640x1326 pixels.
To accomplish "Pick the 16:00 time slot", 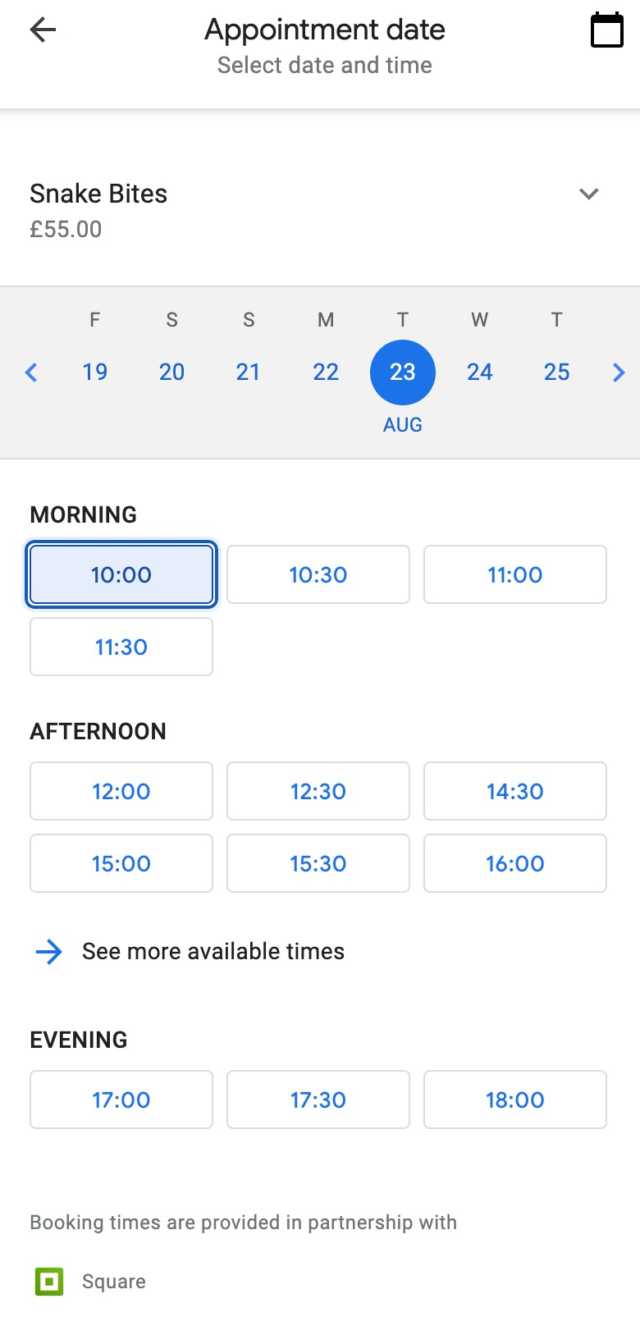I will [515, 863].
